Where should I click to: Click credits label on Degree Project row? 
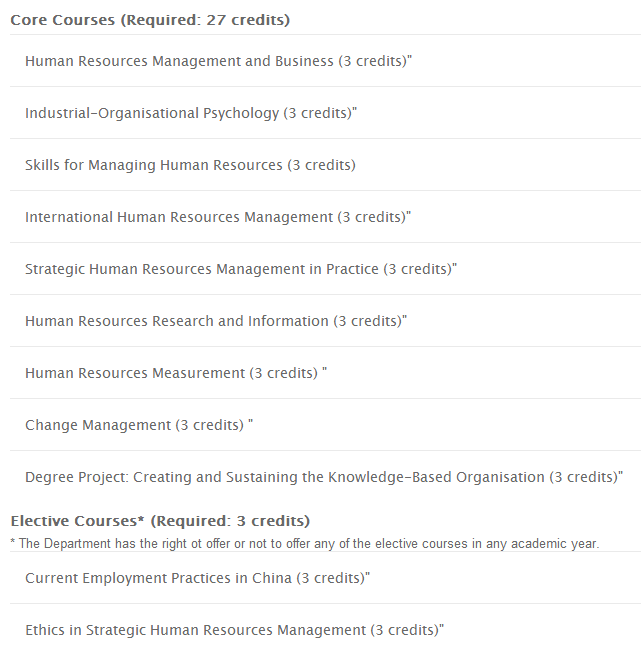pyautogui.click(x=584, y=477)
